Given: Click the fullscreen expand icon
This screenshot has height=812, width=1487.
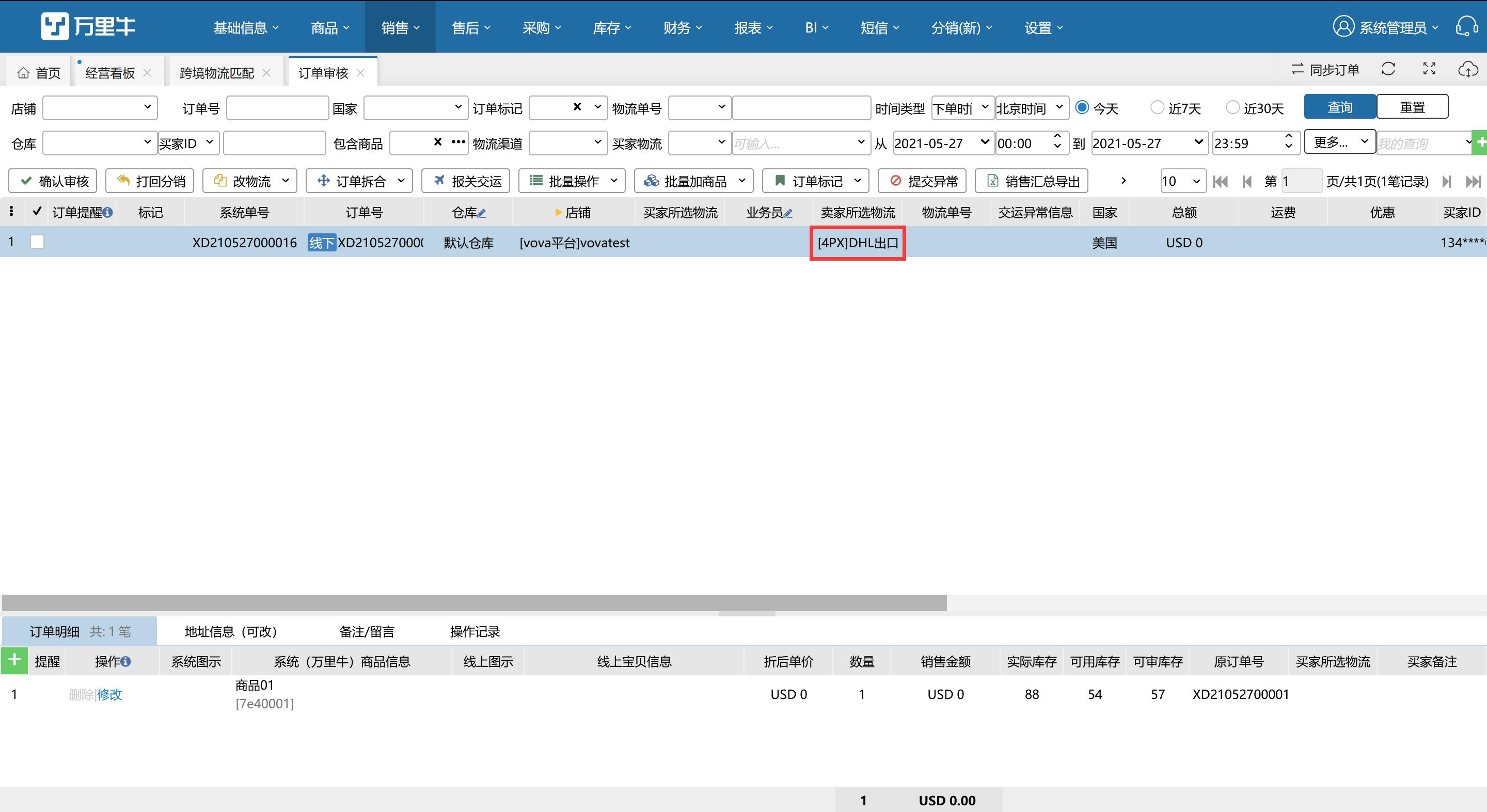Looking at the screenshot, I should click(1429, 69).
